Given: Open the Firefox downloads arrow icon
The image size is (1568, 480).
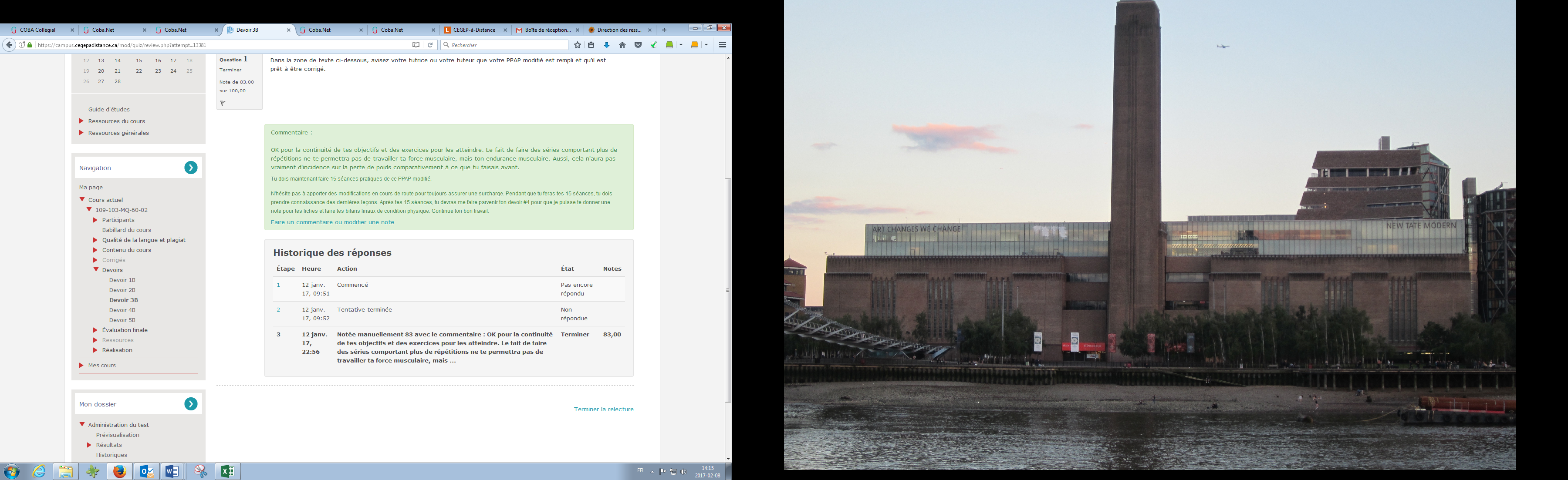Looking at the screenshot, I should pos(606,45).
